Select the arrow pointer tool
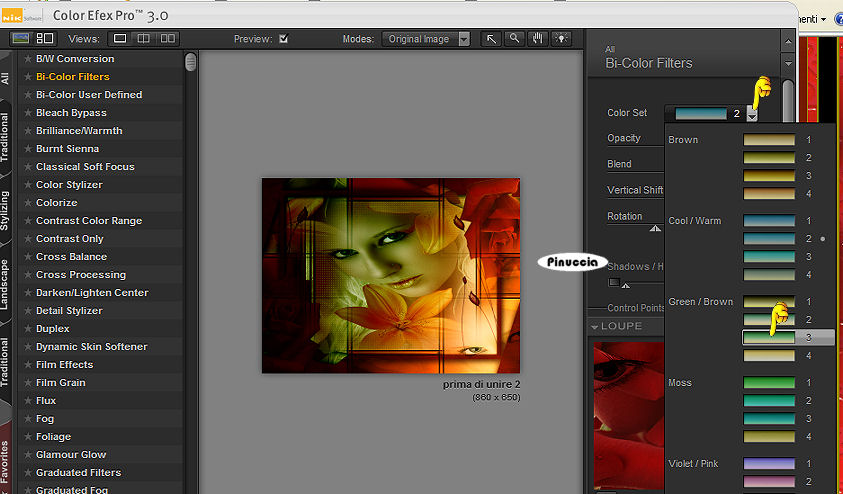Viewport: 843px width, 494px height. (491, 39)
